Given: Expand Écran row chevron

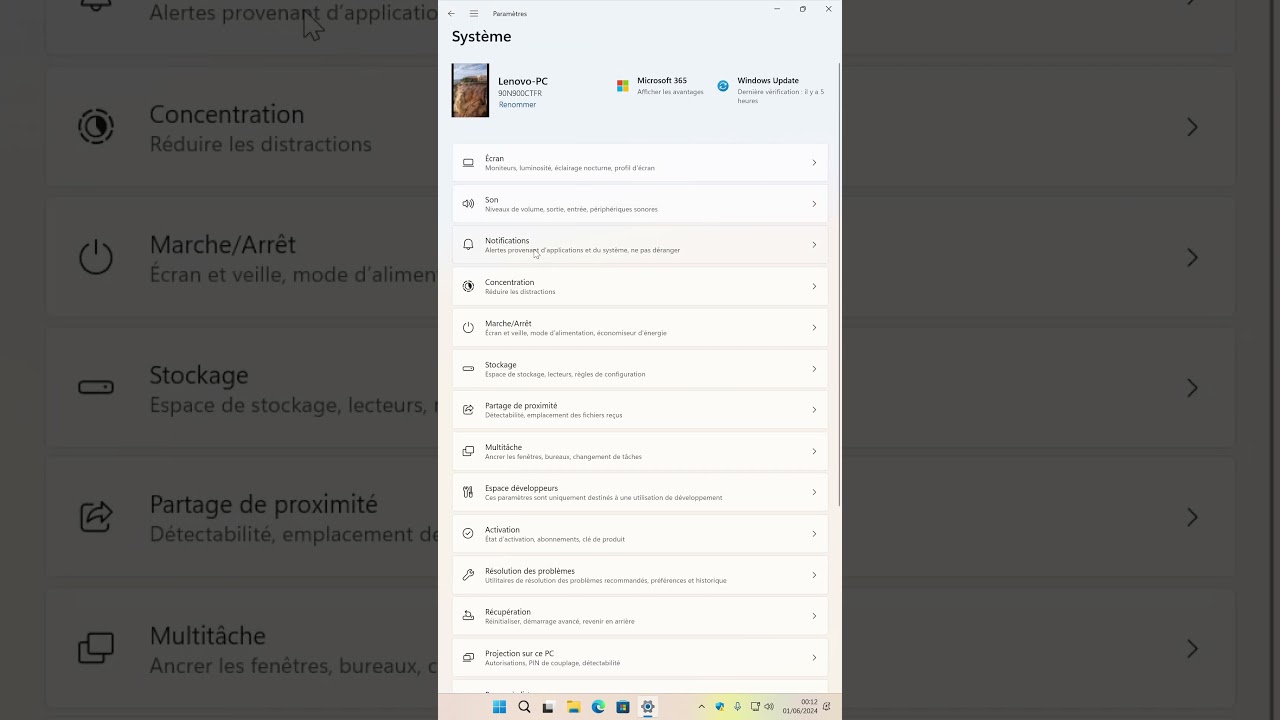Looking at the screenshot, I should click(814, 163).
